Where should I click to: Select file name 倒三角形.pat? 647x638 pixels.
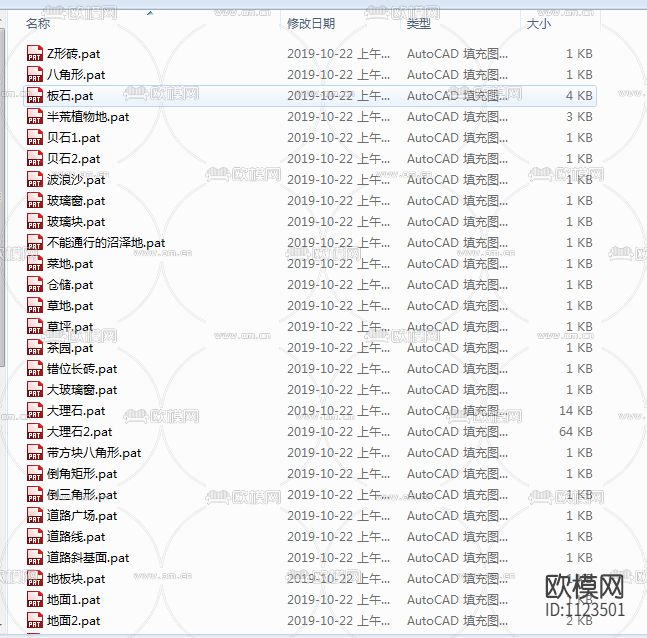point(82,496)
